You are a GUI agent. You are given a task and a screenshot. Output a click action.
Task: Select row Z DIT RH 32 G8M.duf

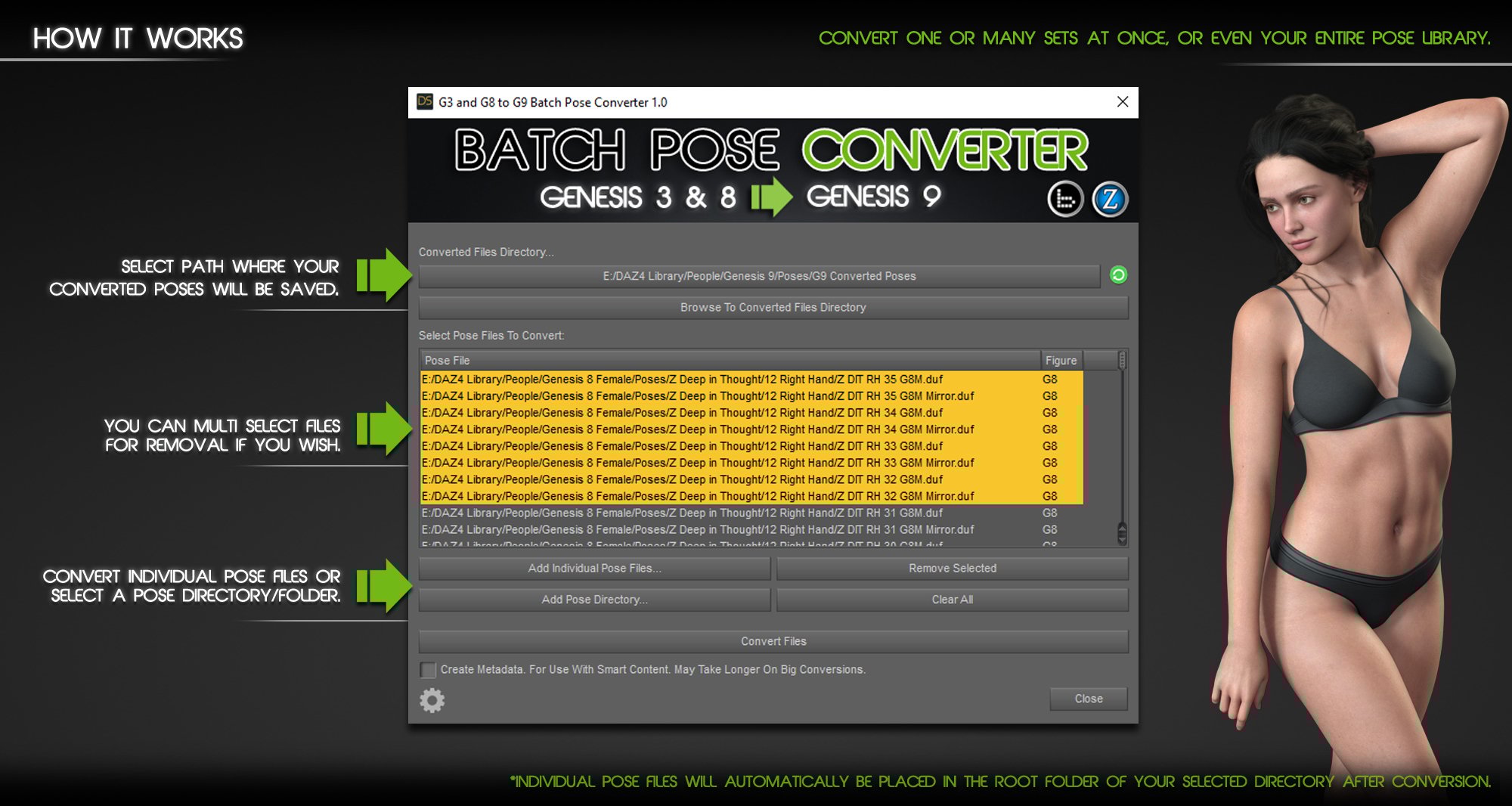[751, 479]
